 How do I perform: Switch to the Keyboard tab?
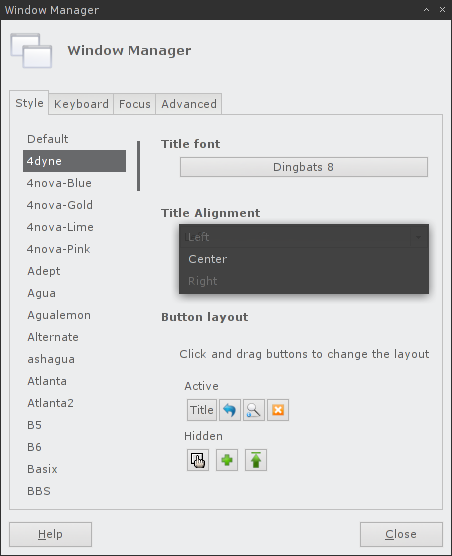point(81,104)
